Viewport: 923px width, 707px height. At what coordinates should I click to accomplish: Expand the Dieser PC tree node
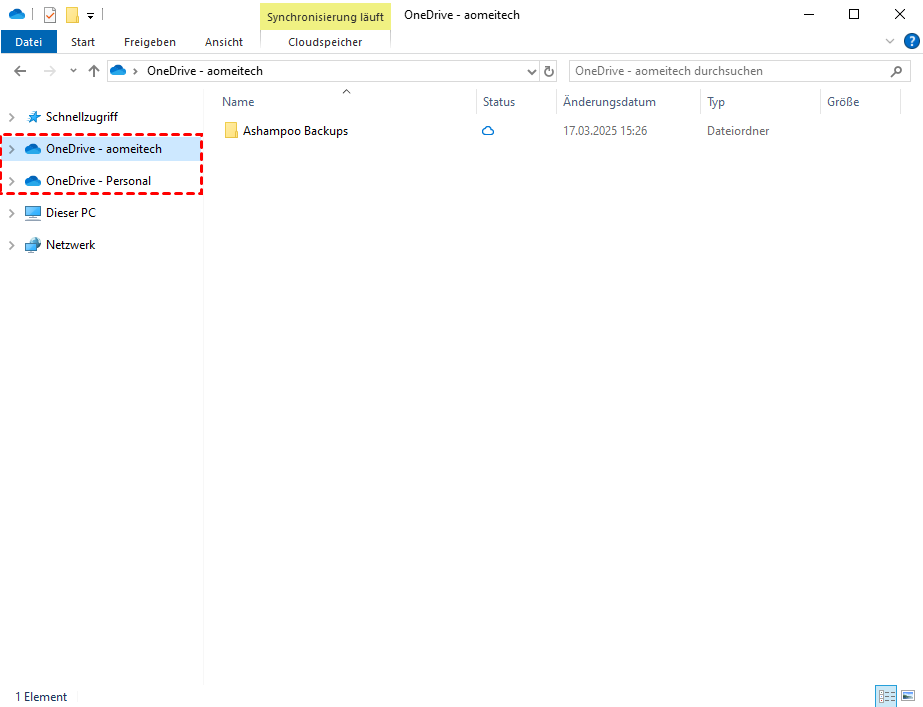click(11, 213)
